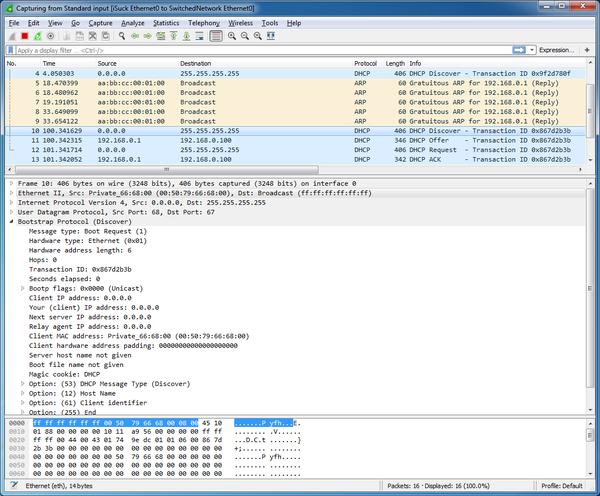The width and height of the screenshot is (600, 496).
Task: Select the DHCP Offer packet row
Action: [x=300, y=139]
